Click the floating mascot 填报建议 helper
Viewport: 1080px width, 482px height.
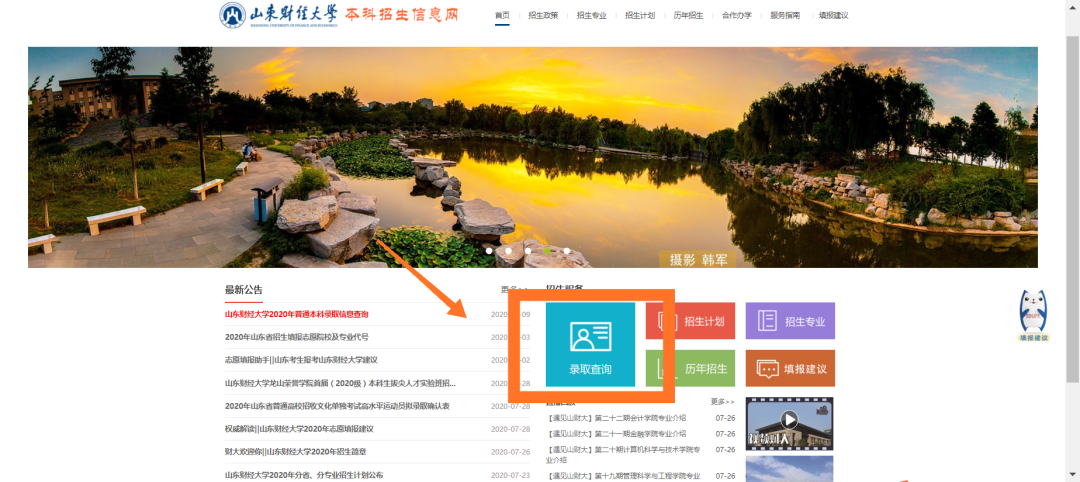click(x=1033, y=316)
